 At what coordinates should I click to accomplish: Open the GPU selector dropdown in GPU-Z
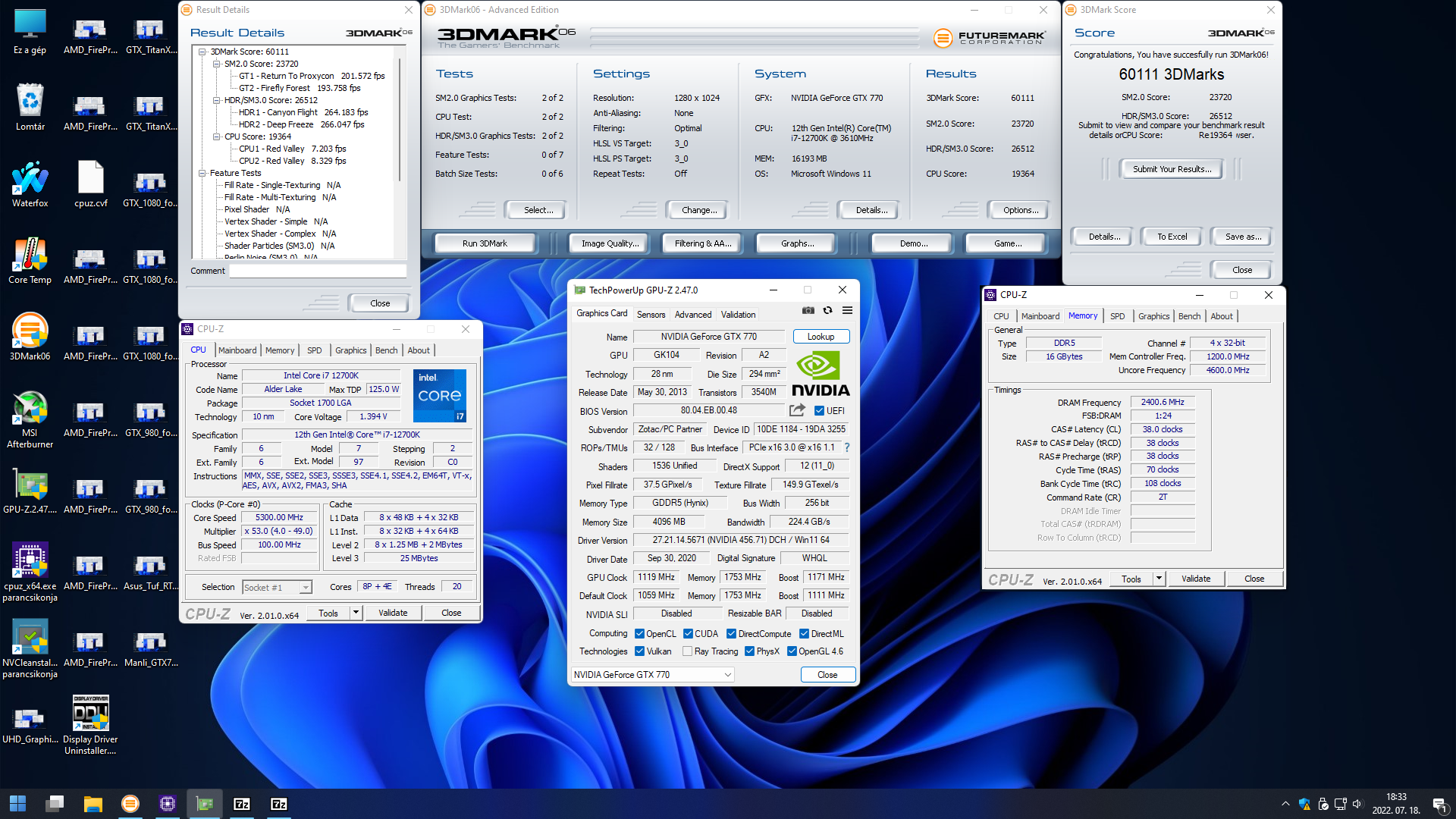[x=652, y=675]
